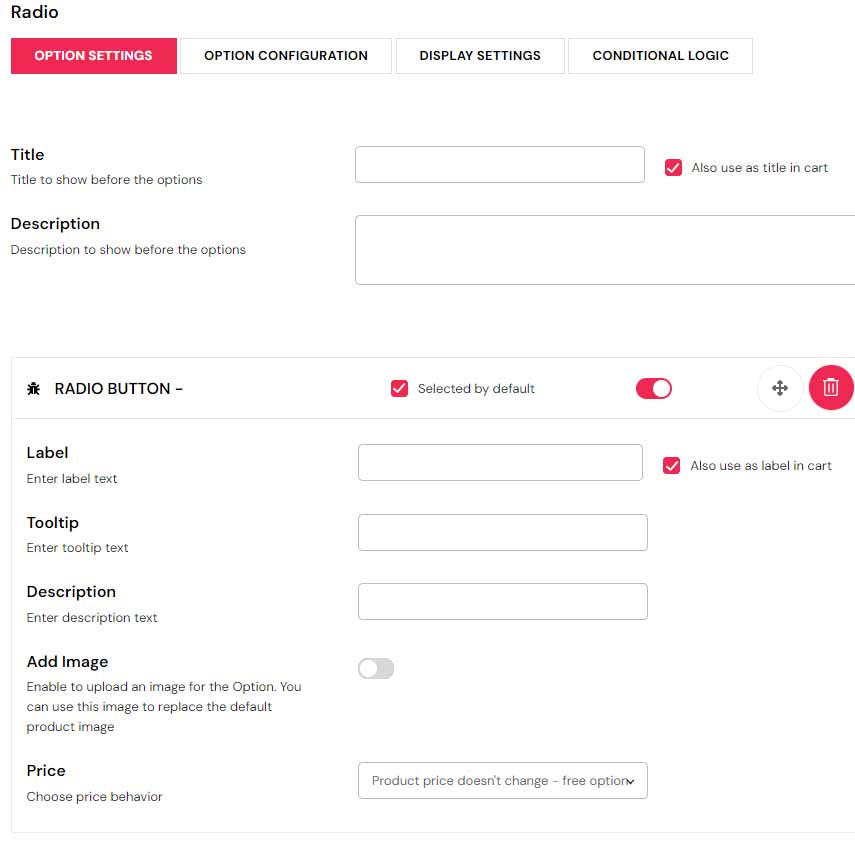Click the dropdown arrow in Price select
This screenshot has height=849, width=855.
630,782
